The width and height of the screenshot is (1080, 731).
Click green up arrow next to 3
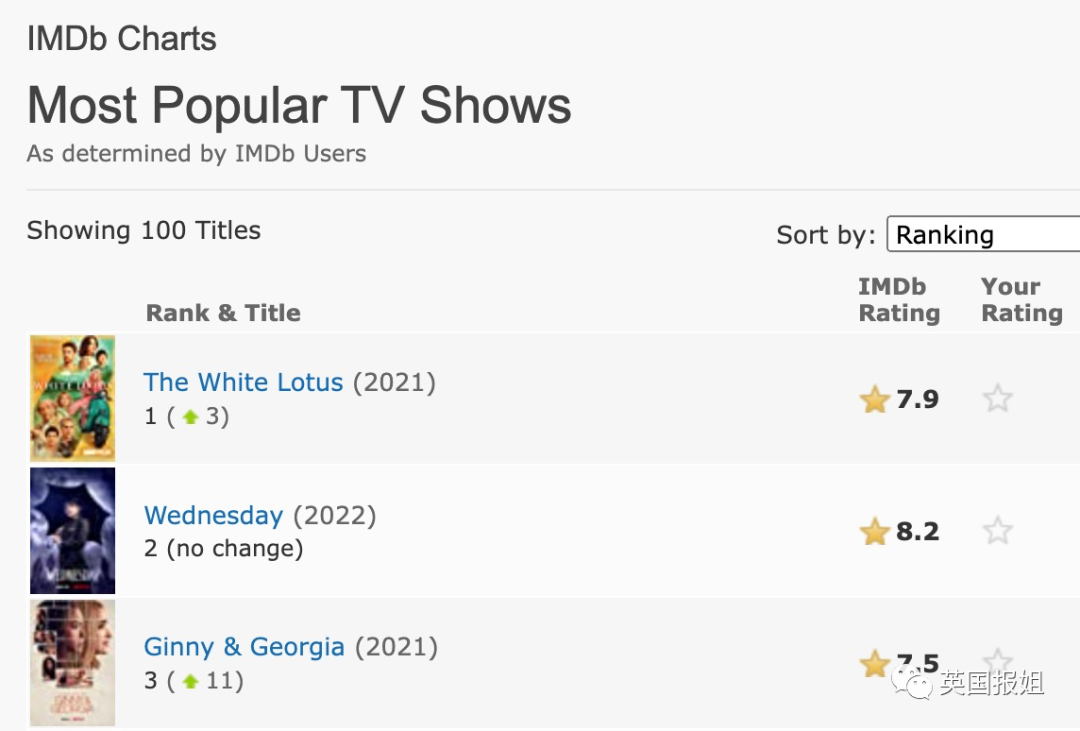(191, 417)
